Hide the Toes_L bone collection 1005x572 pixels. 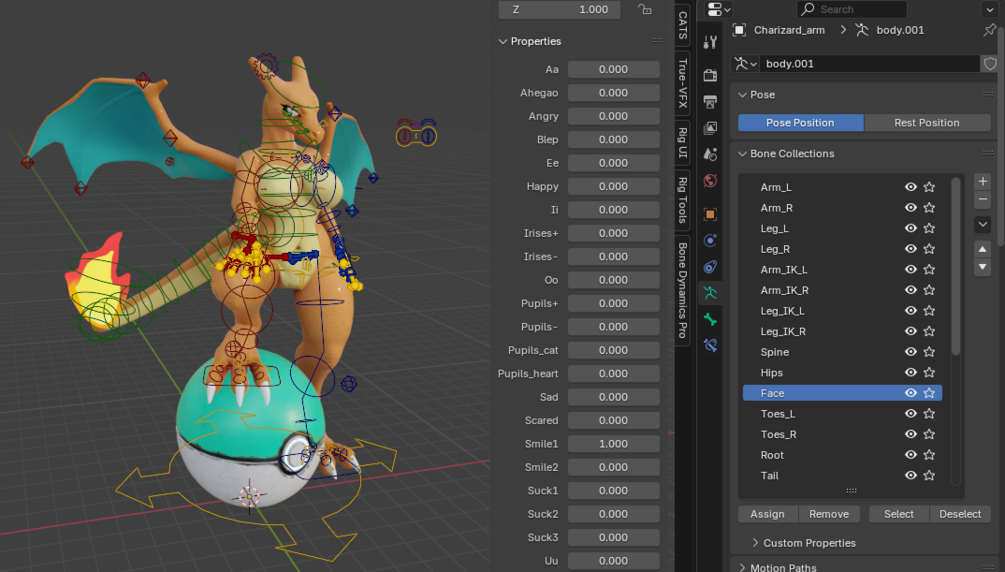pyautogui.click(x=910, y=414)
